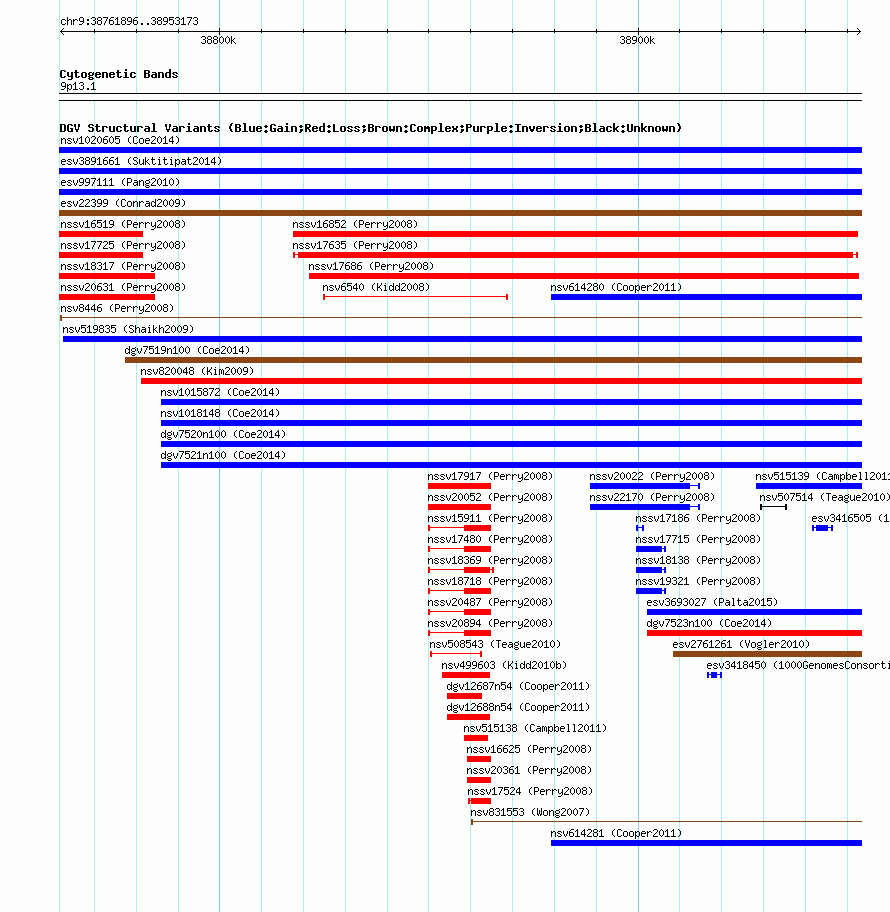Select nssv20361 (Perry2008) label
Screen dimensions: 890x912
coord(529,770)
